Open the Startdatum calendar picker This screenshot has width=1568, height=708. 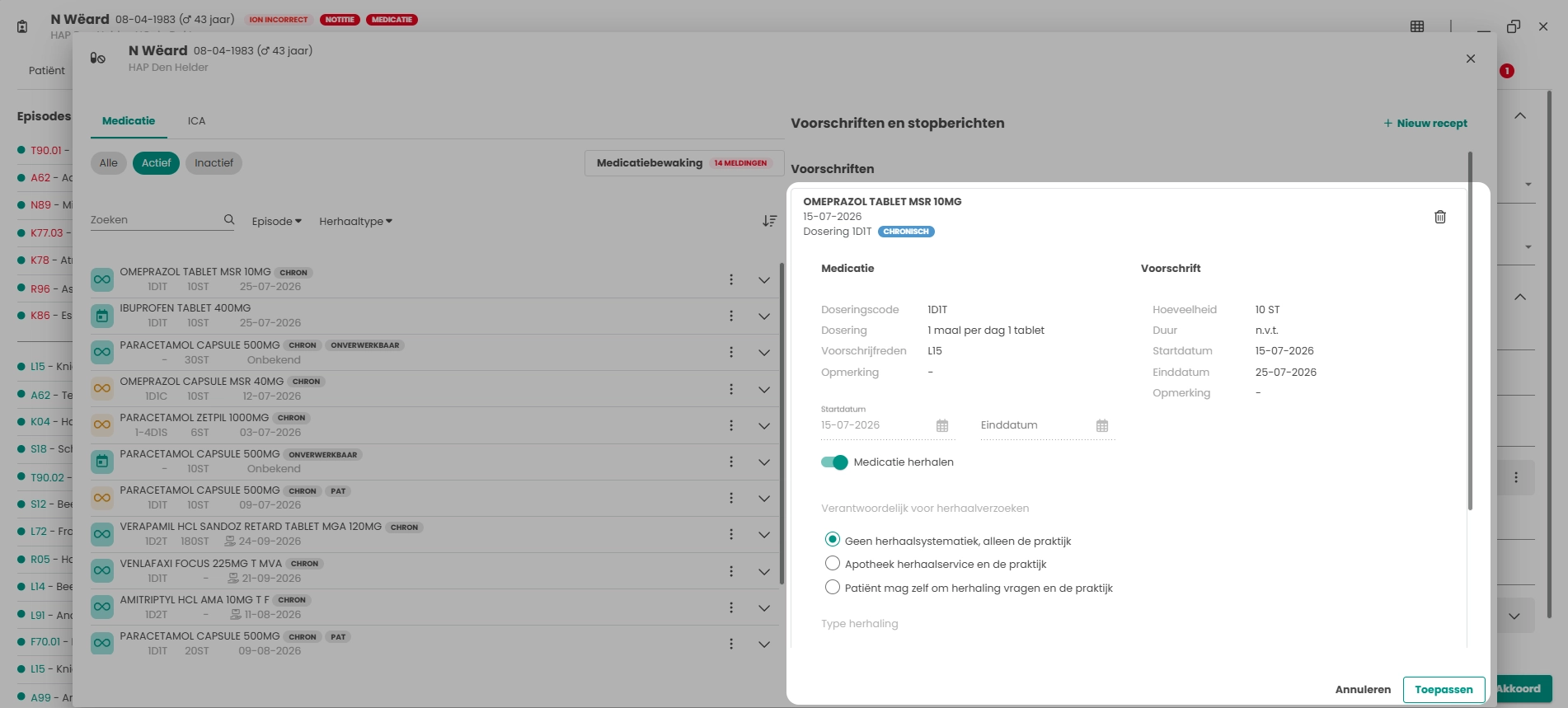click(942, 425)
